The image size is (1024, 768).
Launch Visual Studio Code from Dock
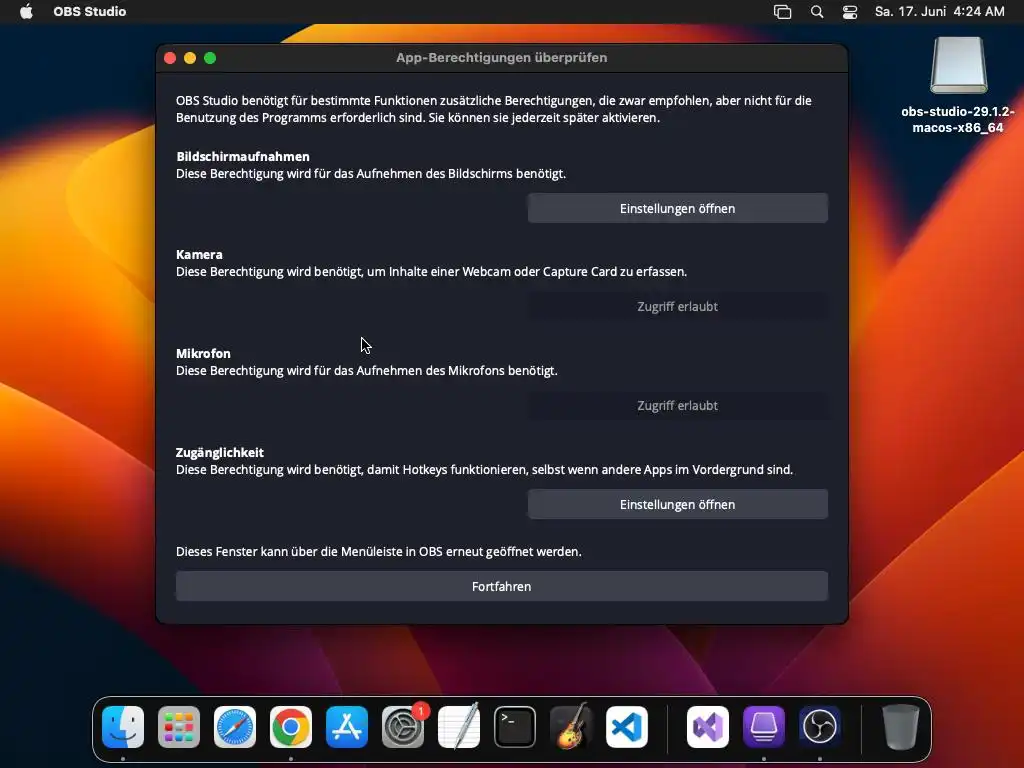627,727
